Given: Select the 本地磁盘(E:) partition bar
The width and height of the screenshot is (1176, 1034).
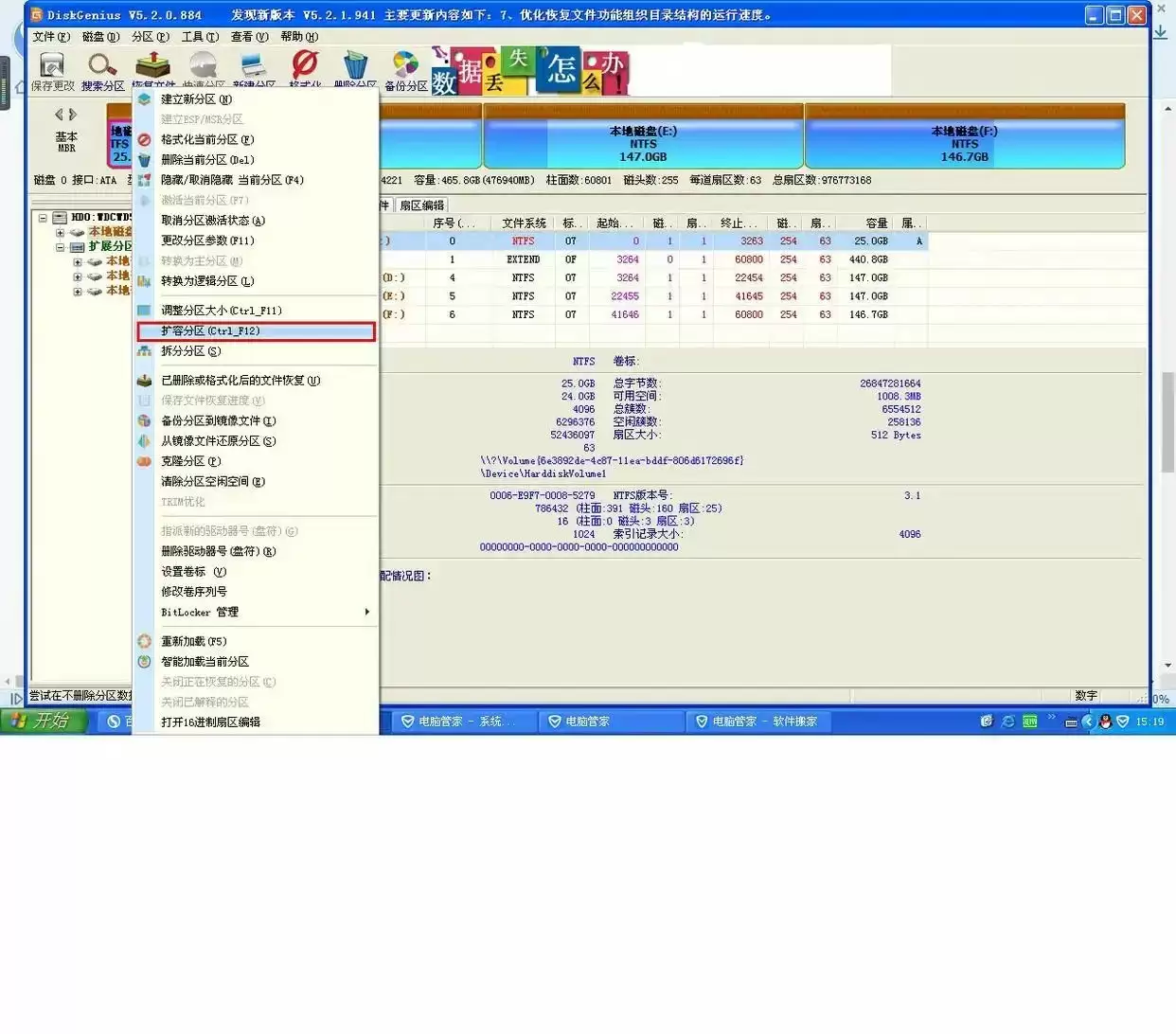Looking at the screenshot, I should [x=643, y=136].
